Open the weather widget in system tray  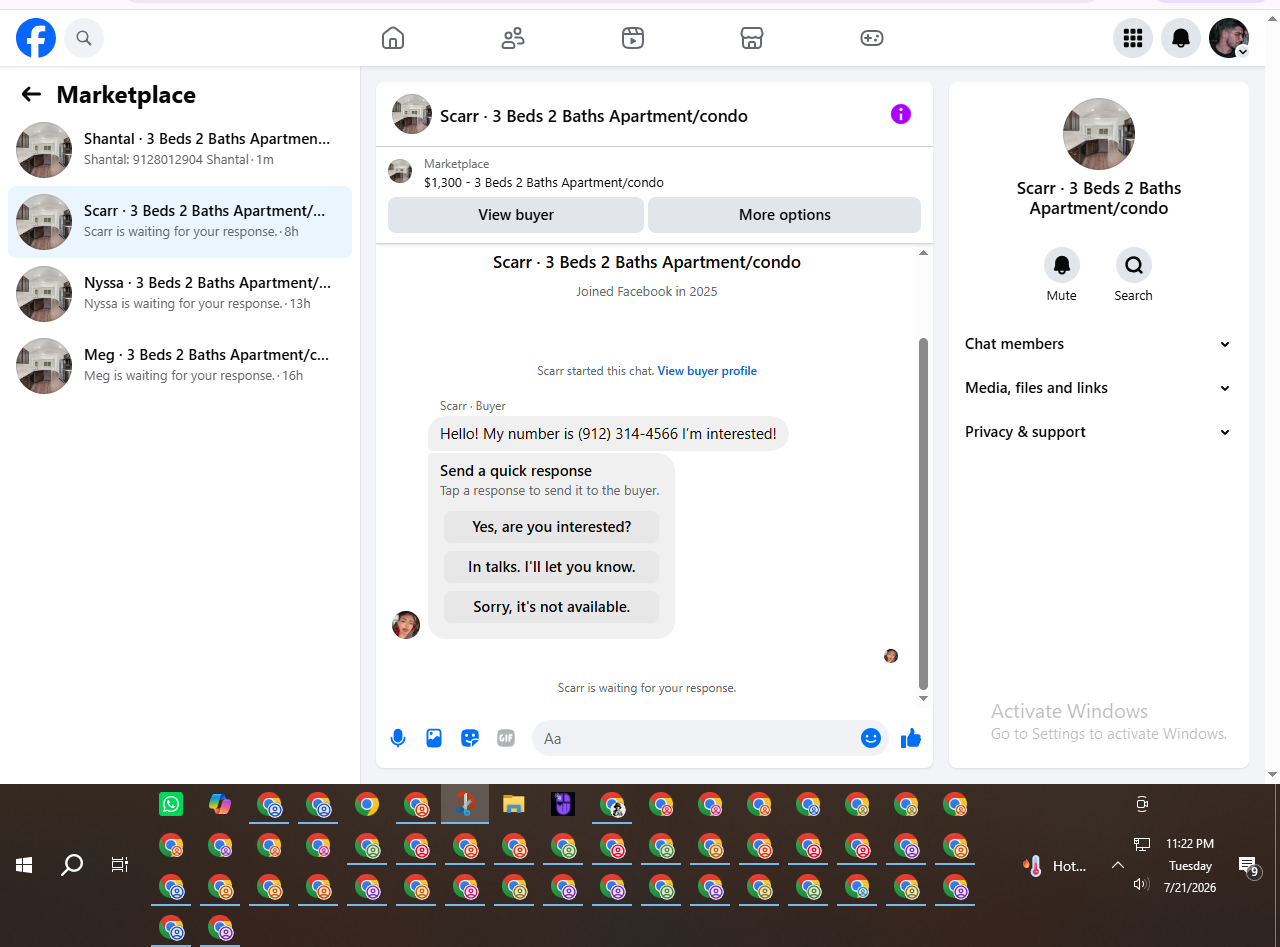coord(1056,866)
